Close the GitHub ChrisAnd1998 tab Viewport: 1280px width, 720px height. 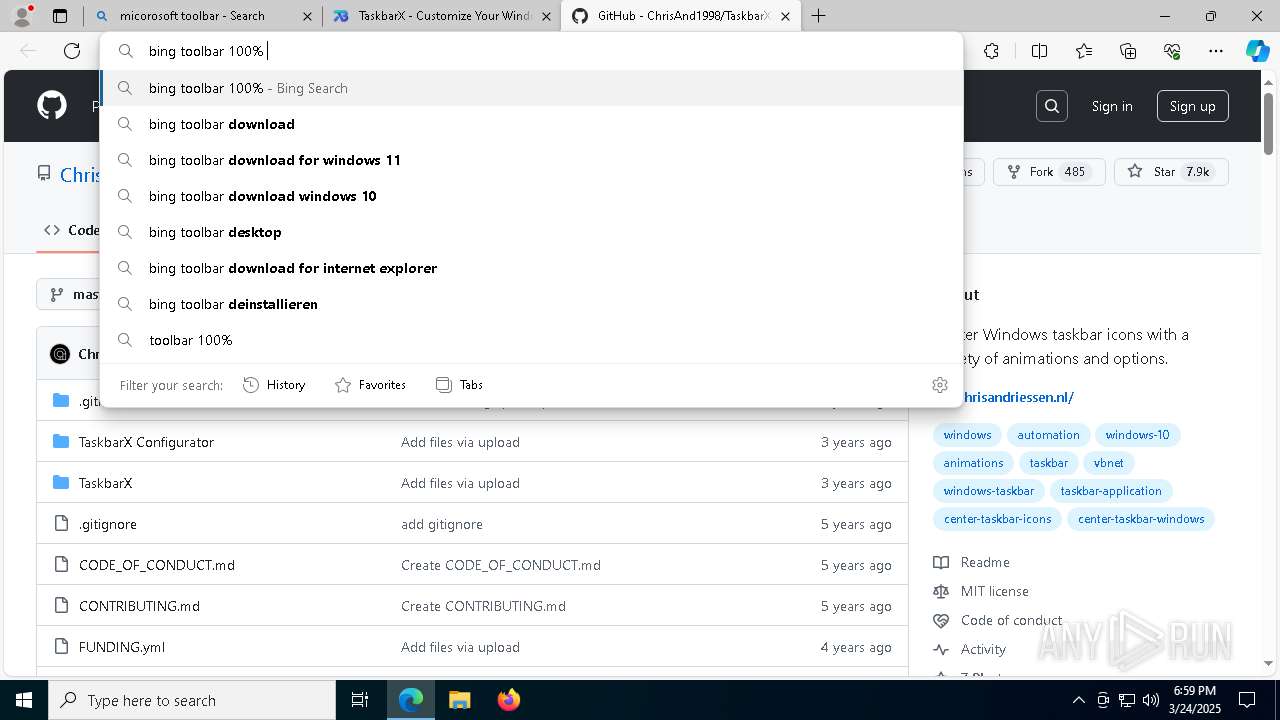pos(785,16)
